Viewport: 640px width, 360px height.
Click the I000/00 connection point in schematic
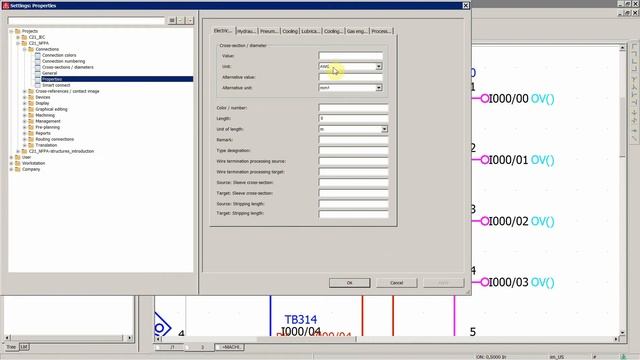click(484, 98)
